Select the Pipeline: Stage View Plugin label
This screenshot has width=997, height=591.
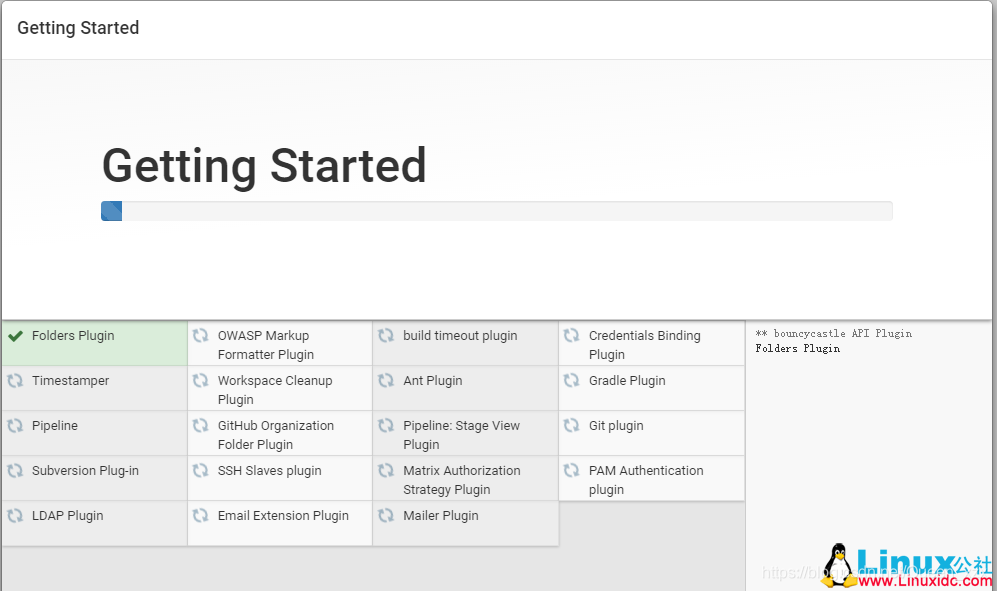pos(462,435)
